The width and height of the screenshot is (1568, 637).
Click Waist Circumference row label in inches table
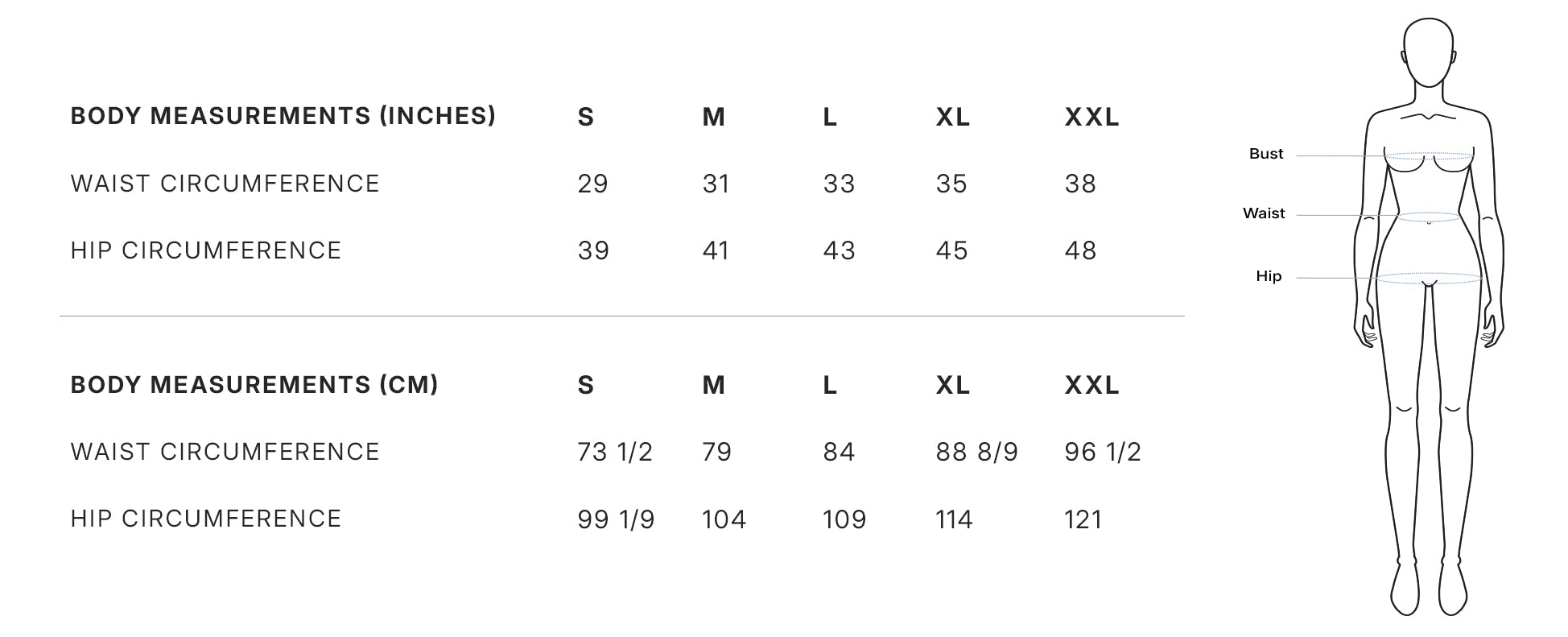[x=225, y=184]
